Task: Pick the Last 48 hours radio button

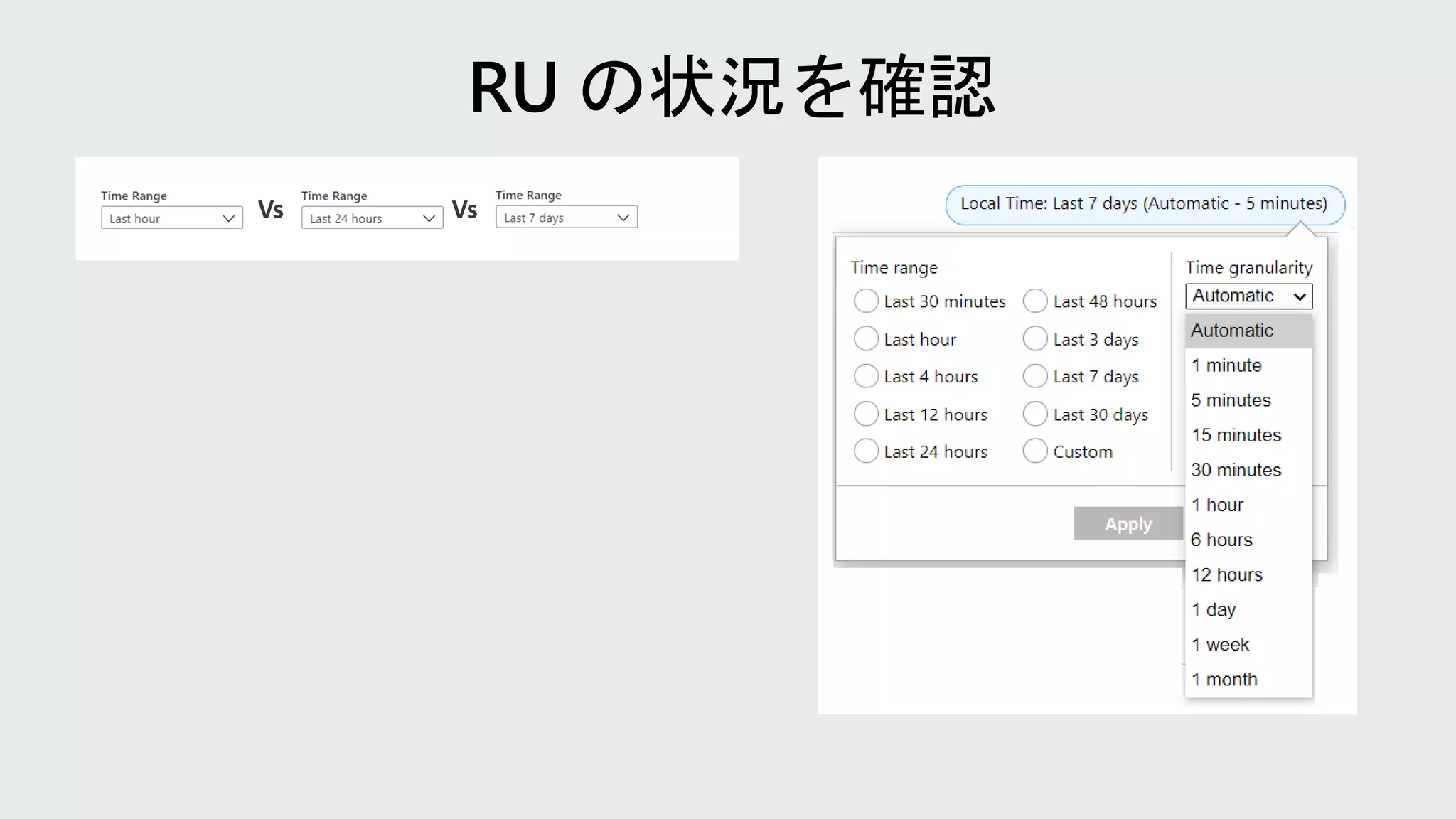Action: point(1035,301)
